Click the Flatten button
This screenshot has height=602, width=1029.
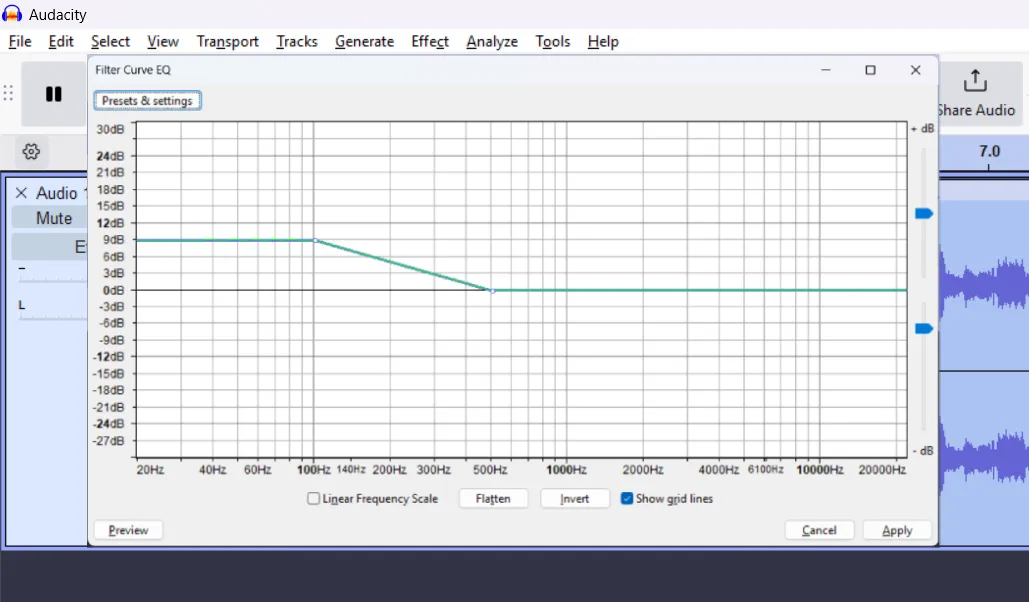(x=493, y=499)
